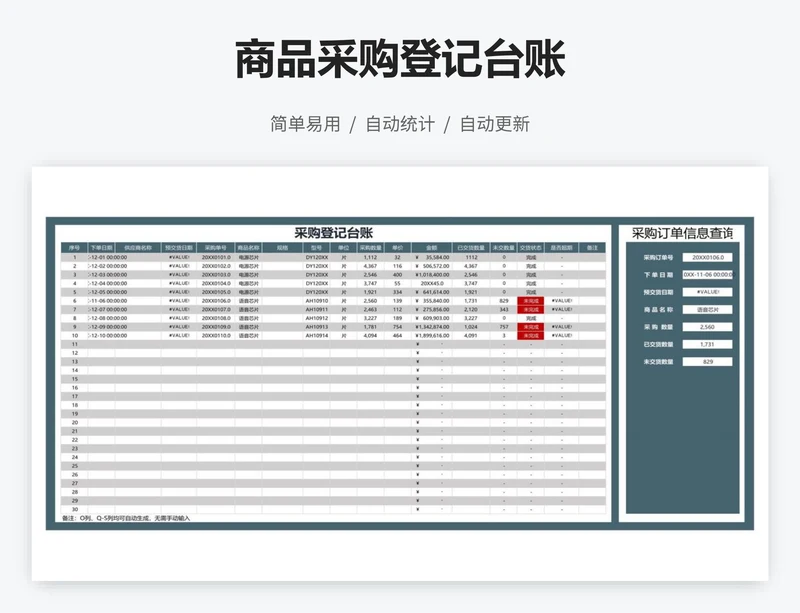Click the red 未完成 status in row 10

(531, 336)
